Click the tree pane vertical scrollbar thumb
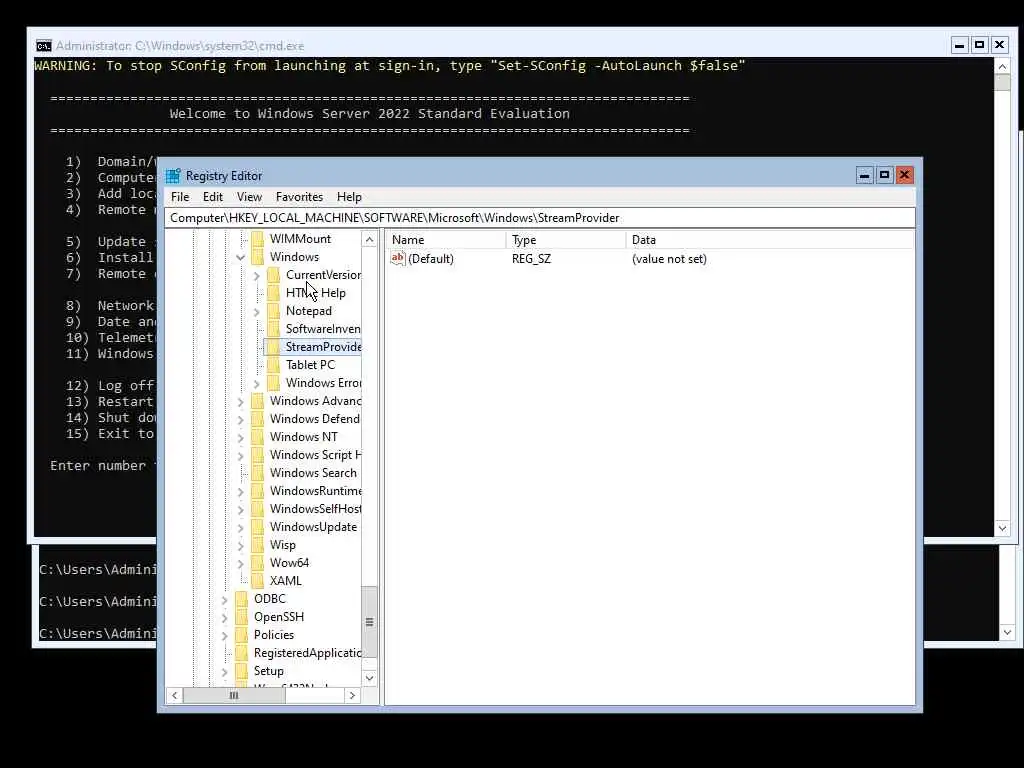Viewport: 1024px width, 768px height. click(x=370, y=622)
